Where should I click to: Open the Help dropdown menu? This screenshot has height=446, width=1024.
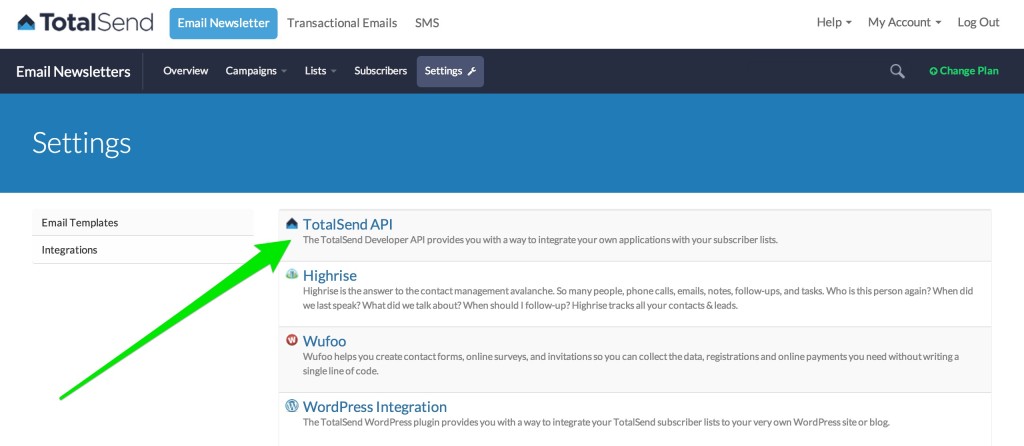pyautogui.click(x=834, y=23)
